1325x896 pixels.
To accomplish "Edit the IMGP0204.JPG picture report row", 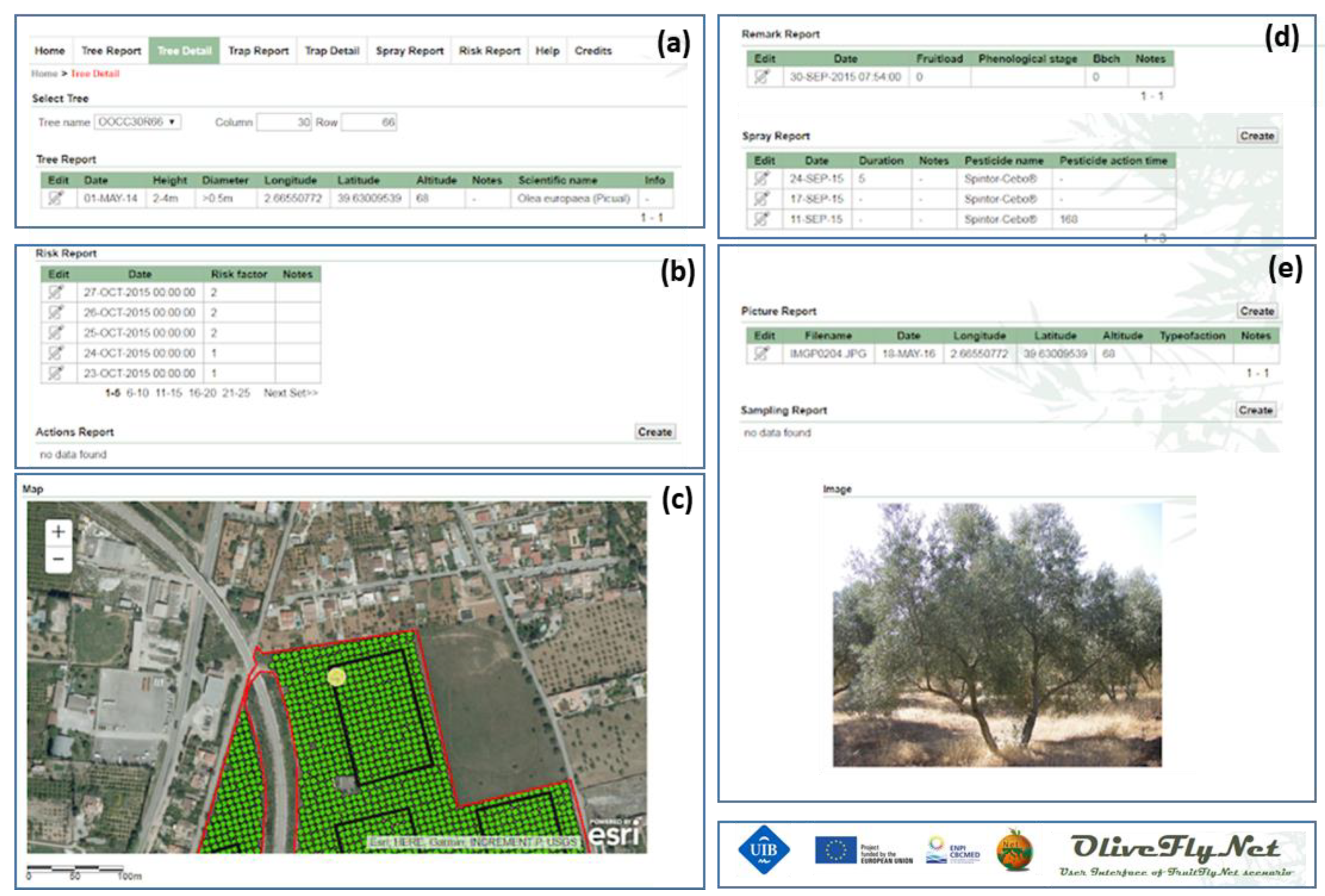I will (x=762, y=354).
